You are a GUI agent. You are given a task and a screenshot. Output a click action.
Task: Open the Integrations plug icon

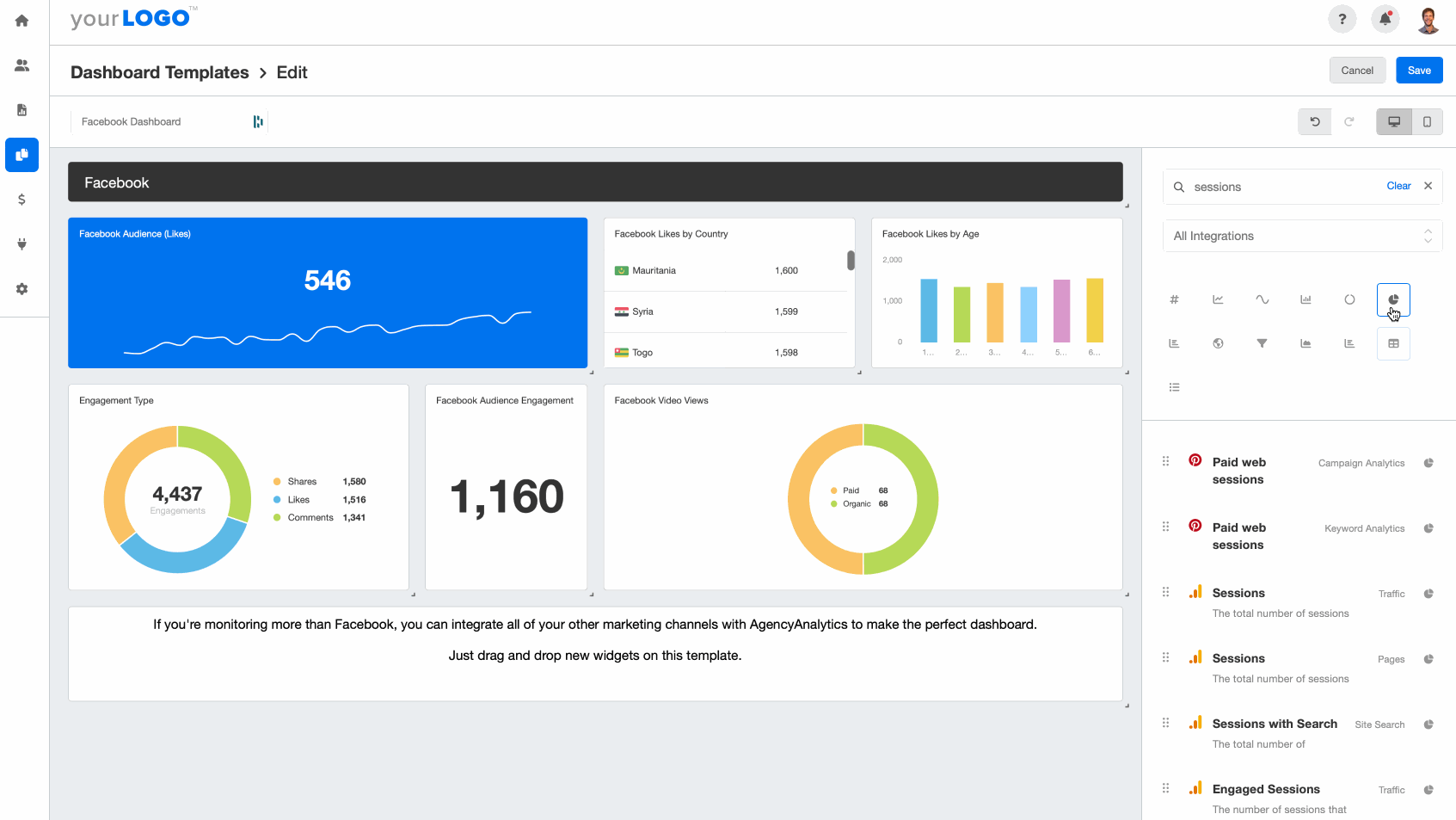point(22,244)
